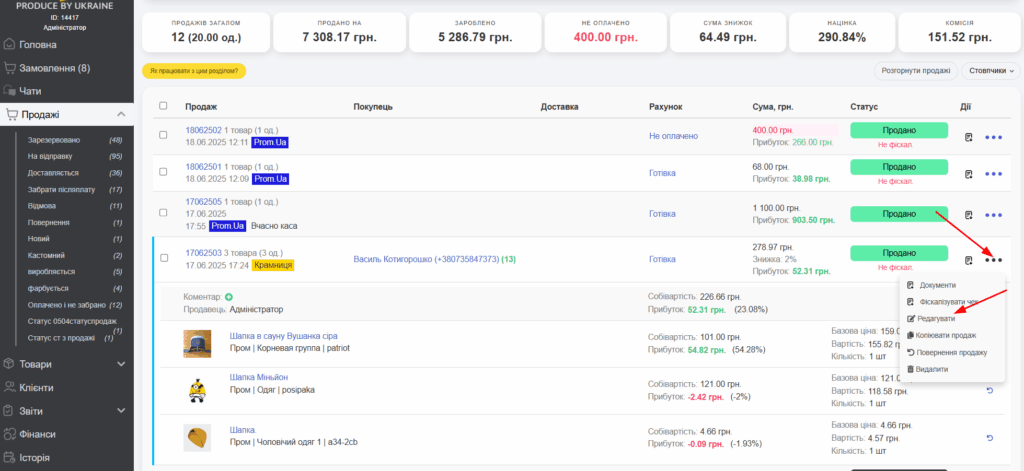Image resolution: width=1024 pixels, height=471 pixels.
Task: Expand the Товари sidebar section chevron
Action: click(121, 364)
